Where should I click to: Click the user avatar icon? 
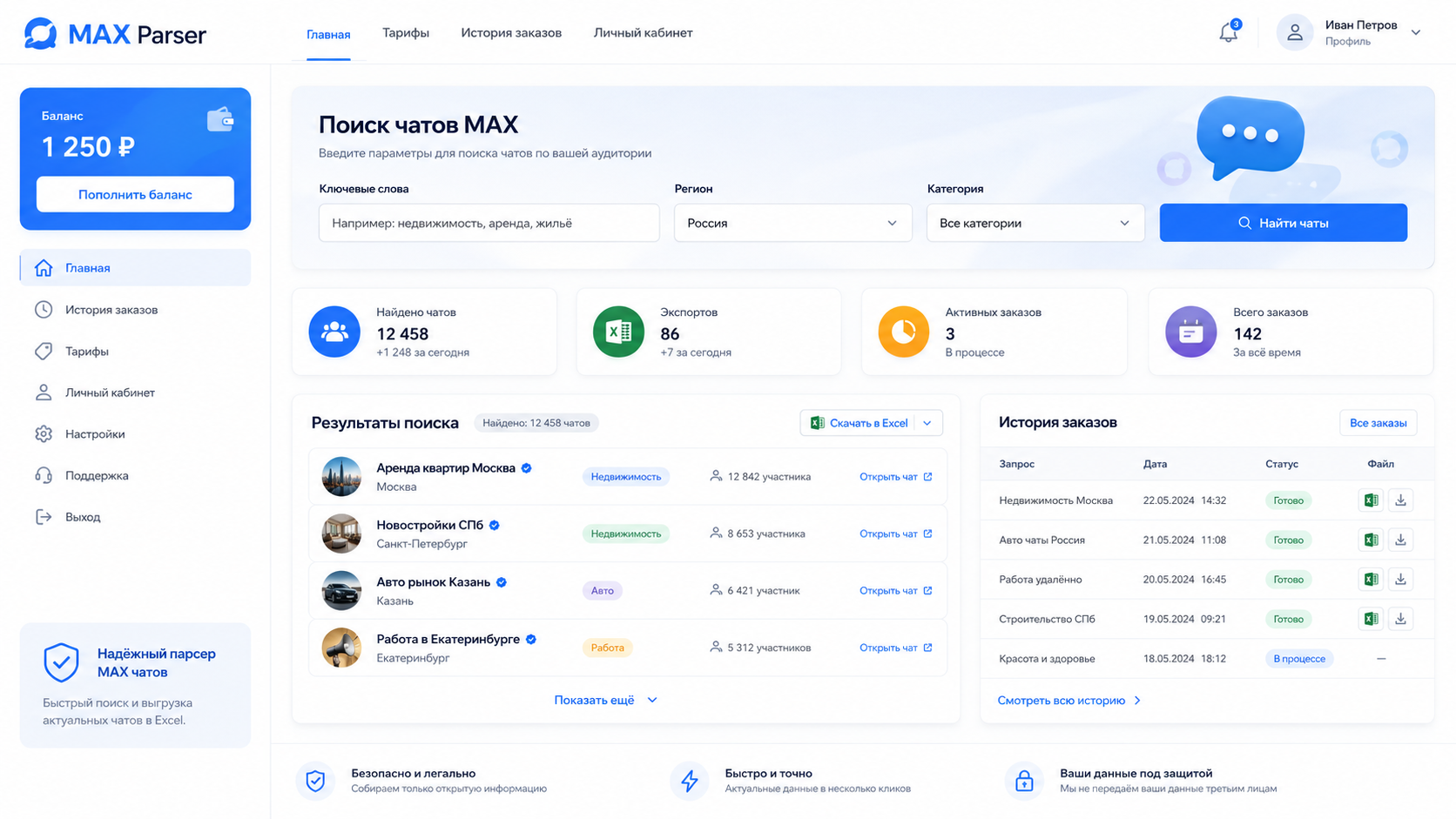pyautogui.click(x=1295, y=33)
